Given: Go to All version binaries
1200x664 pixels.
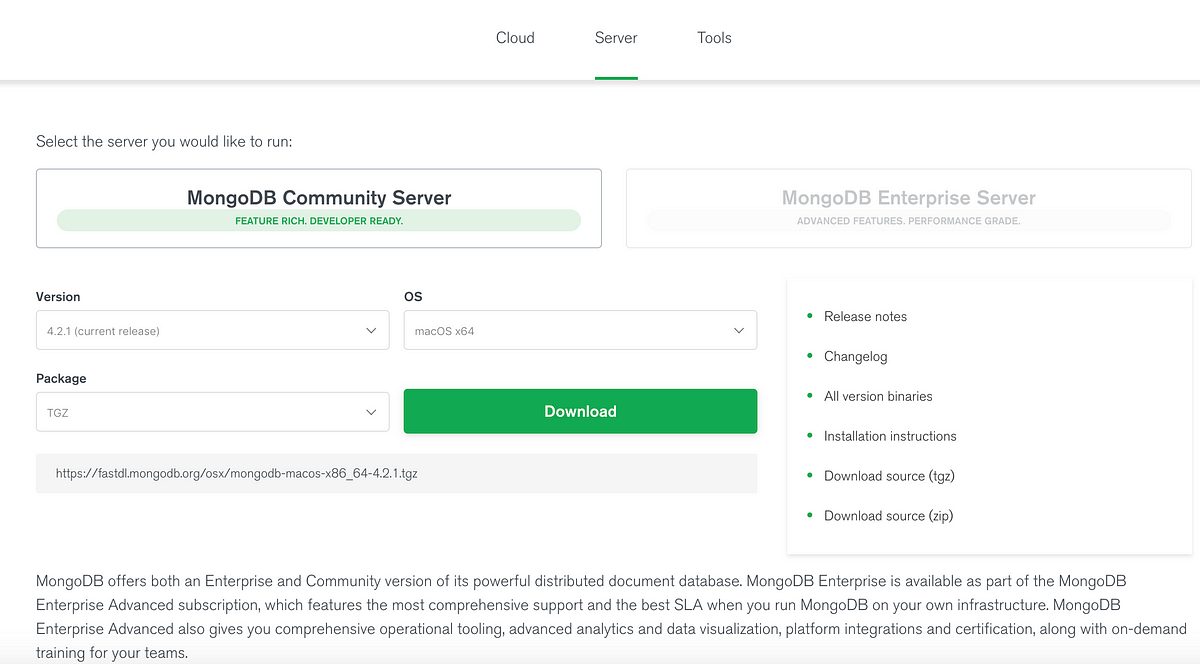Looking at the screenshot, I should (x=878, y=396).
